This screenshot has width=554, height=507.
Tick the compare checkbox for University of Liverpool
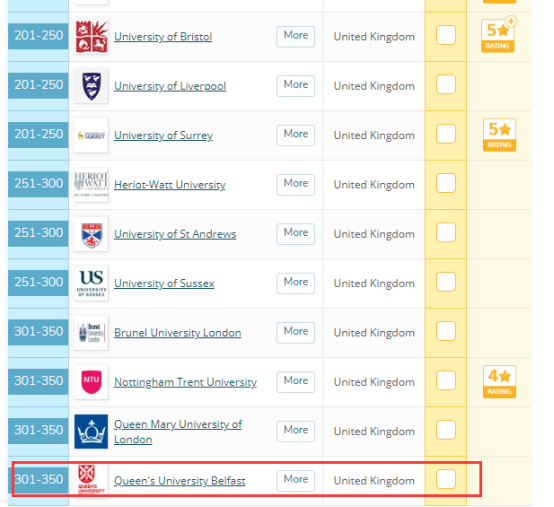446,84
